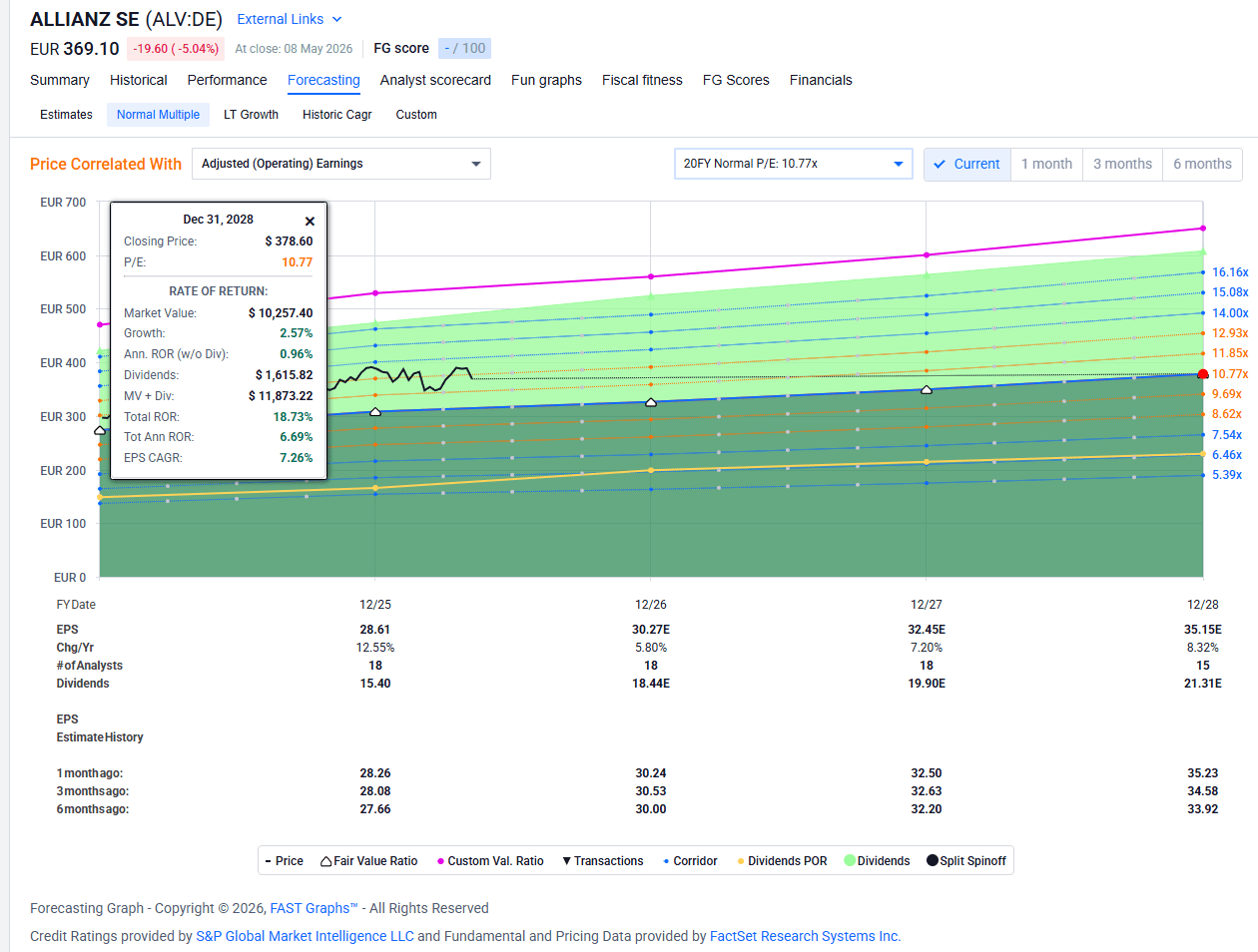Viewport: 1258px width, 952px height.
Task: Open Fun graphs tab
Action: (x=546, y=80)
